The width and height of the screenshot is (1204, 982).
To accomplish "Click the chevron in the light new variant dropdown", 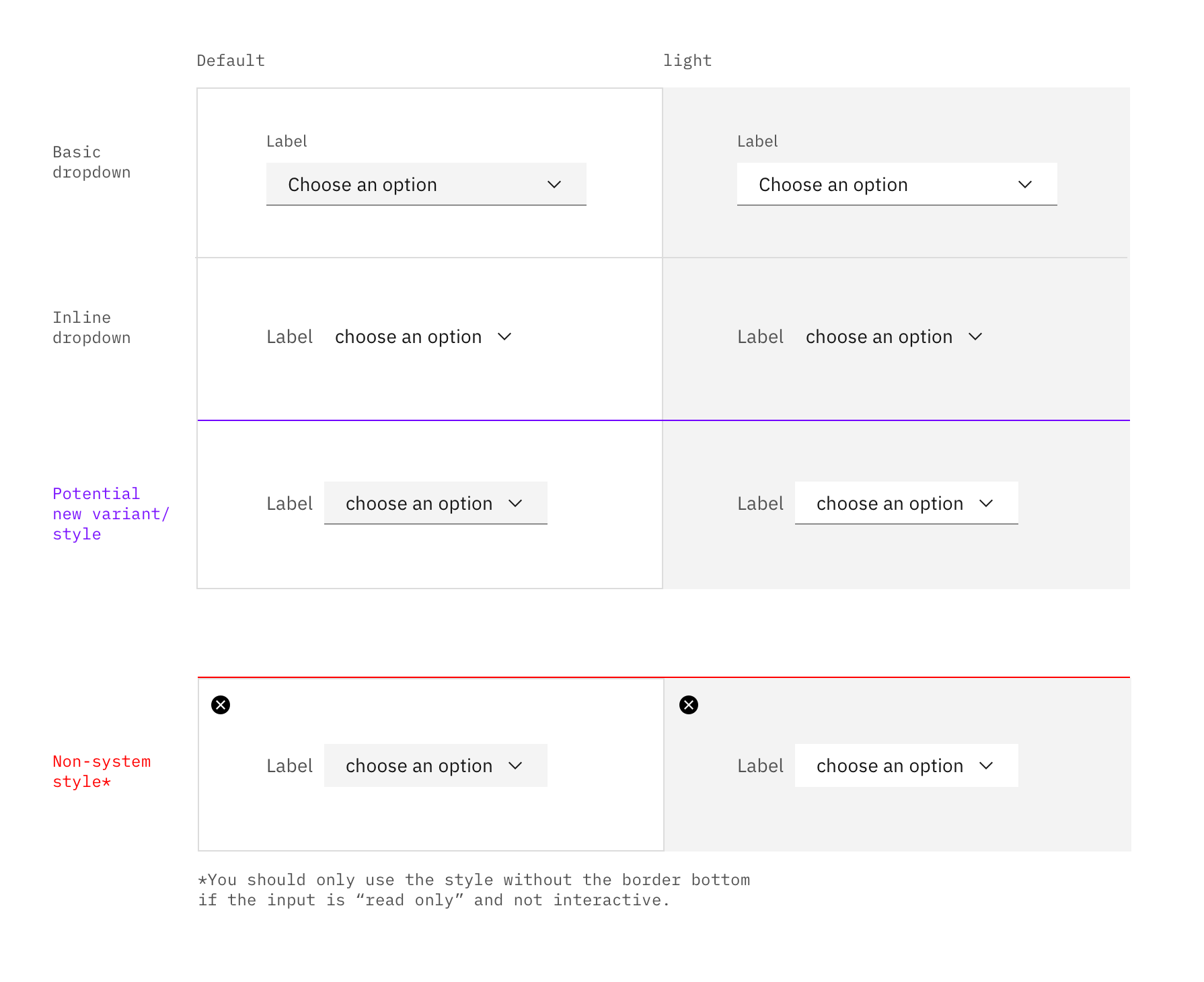I will [x=987, y=502].
